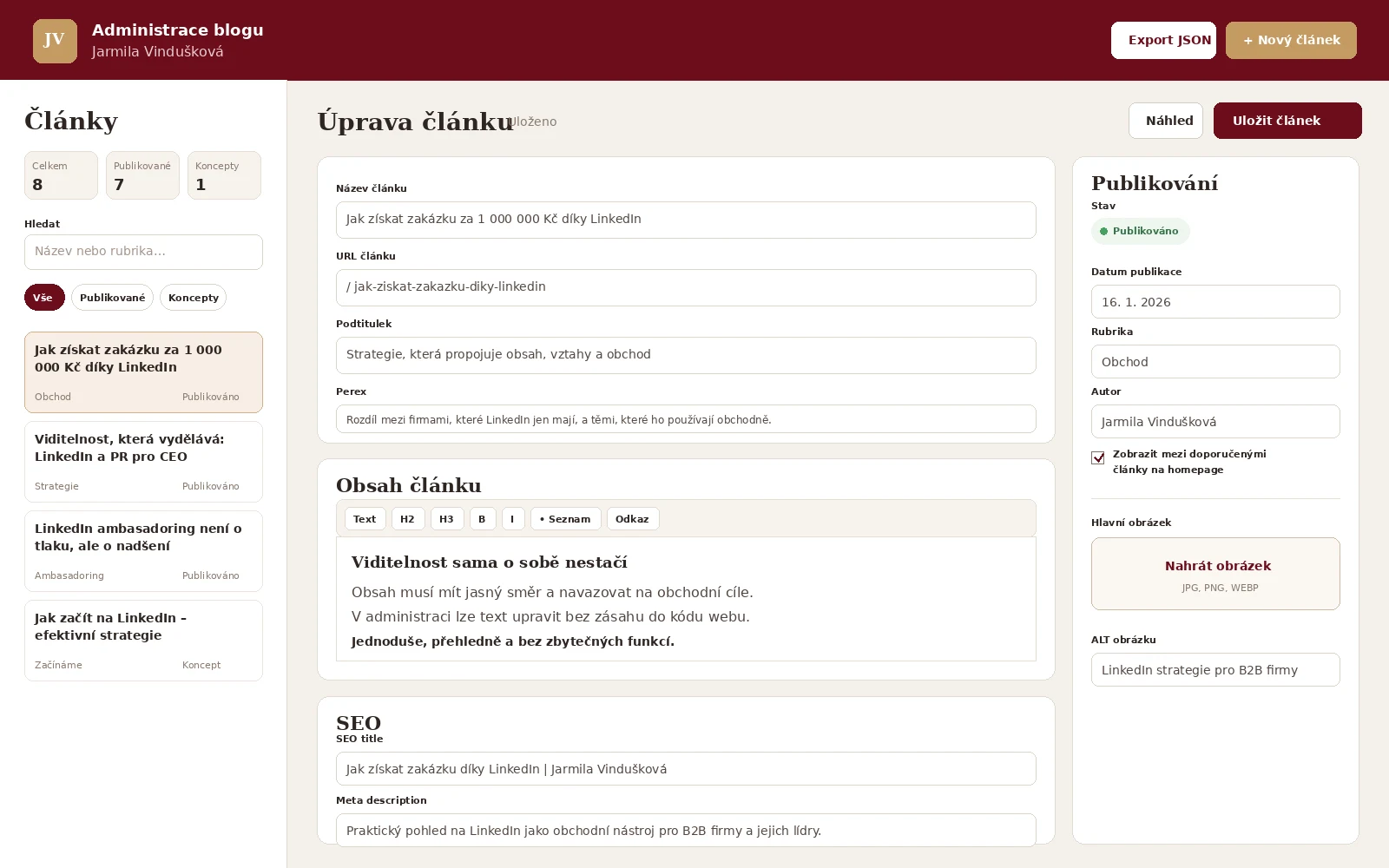This screenshot has width=1389, height=868.
Task: Open the Datum publikace date field
Action: [1215, 302]
